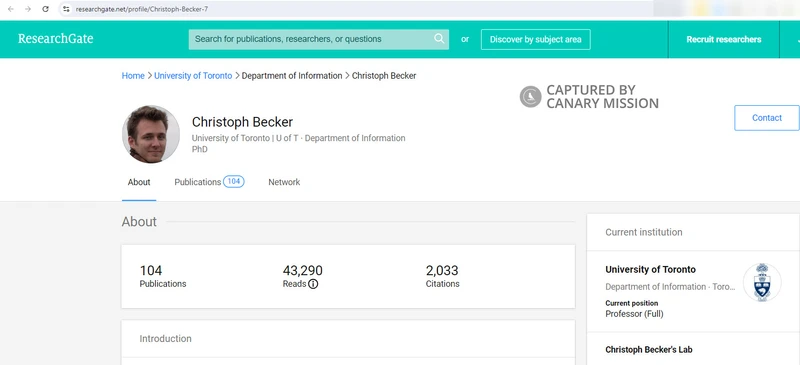Click the publications search input field
The image size is (800, 365).
319,39
